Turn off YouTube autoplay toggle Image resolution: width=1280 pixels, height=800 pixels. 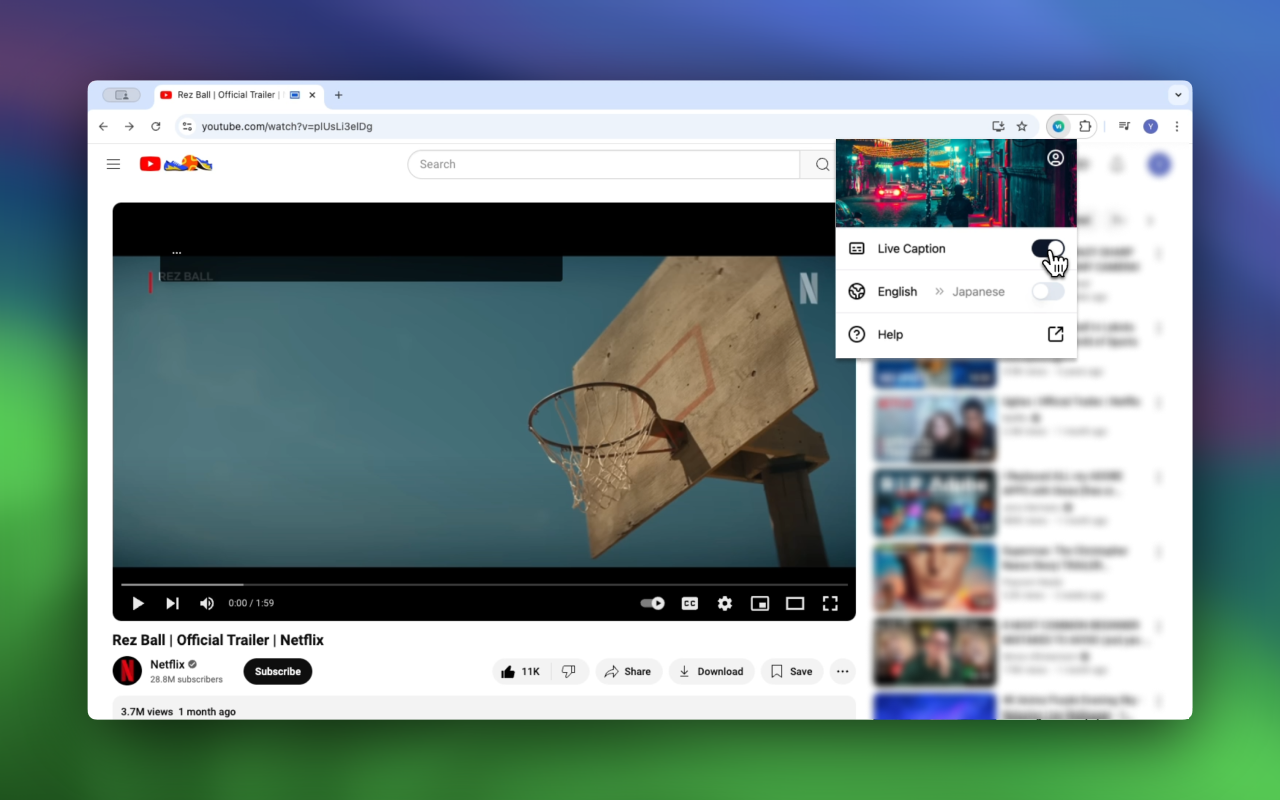[x=653, y=603]
